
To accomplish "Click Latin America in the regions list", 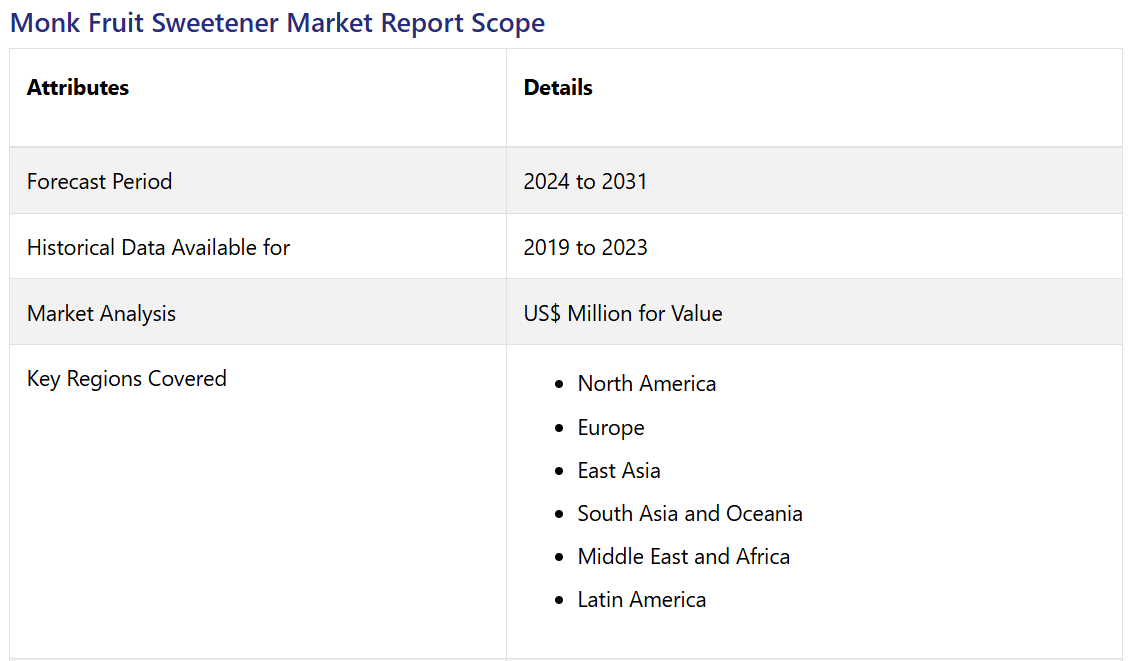I will (641, 600).
